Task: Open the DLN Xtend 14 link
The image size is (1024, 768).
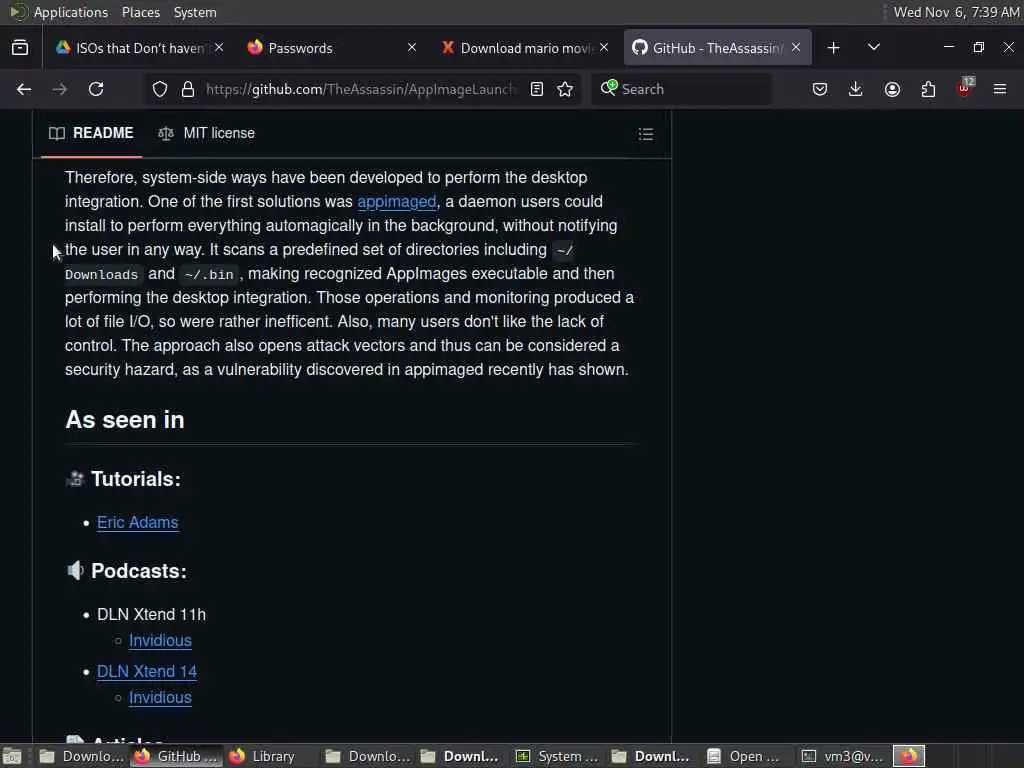Action: tap(147, 671)
